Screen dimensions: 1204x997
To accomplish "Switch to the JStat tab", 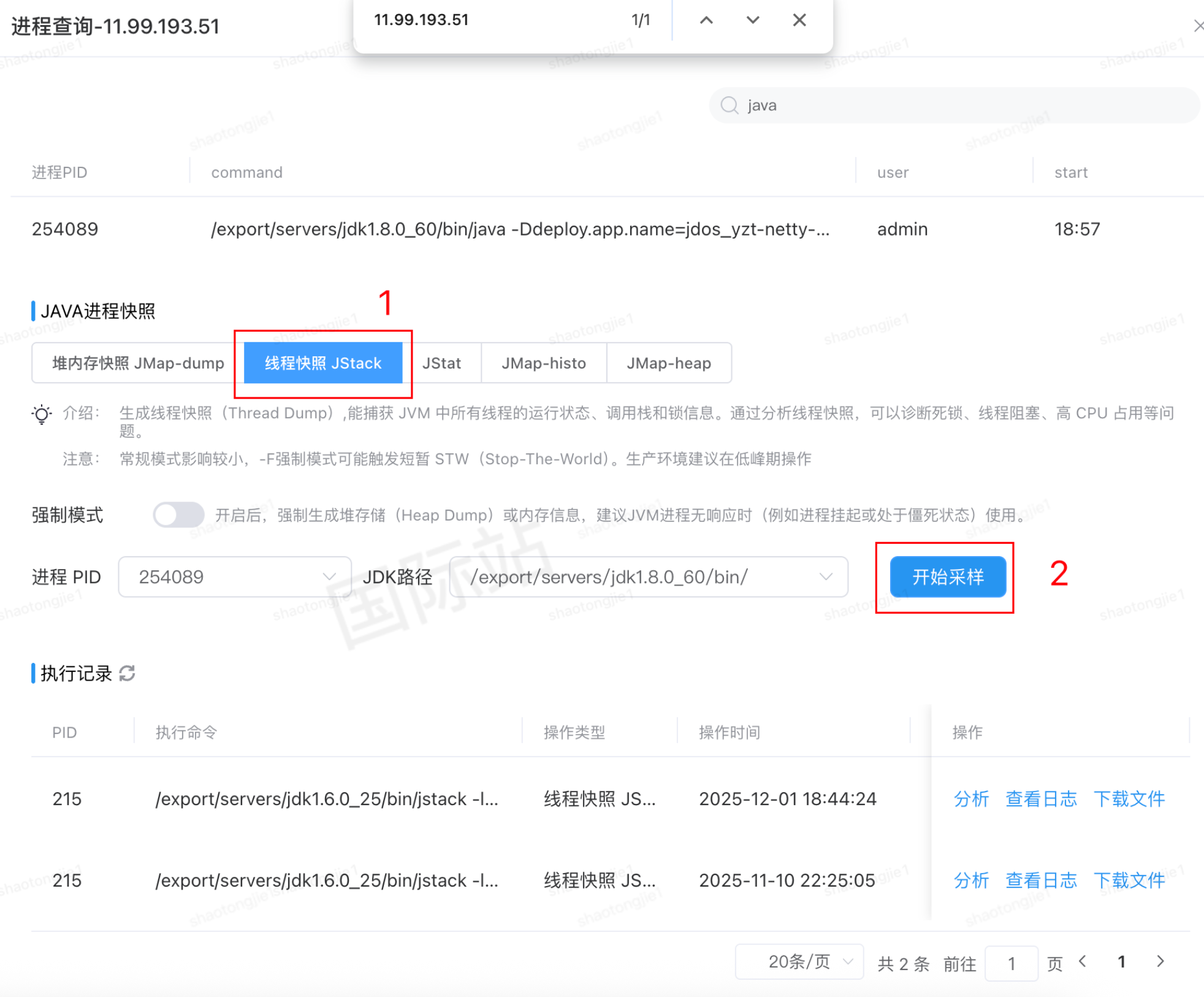I will (441, 363).
